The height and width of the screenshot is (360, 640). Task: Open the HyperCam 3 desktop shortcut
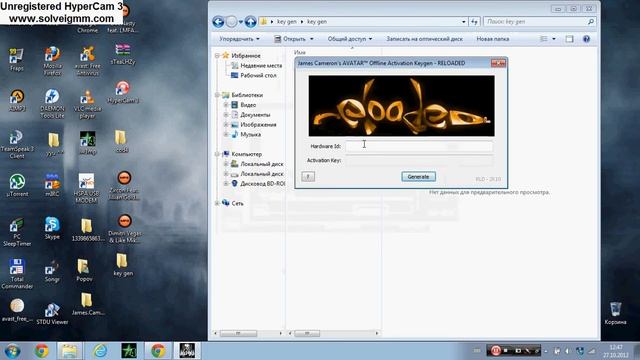pos(122,92)
